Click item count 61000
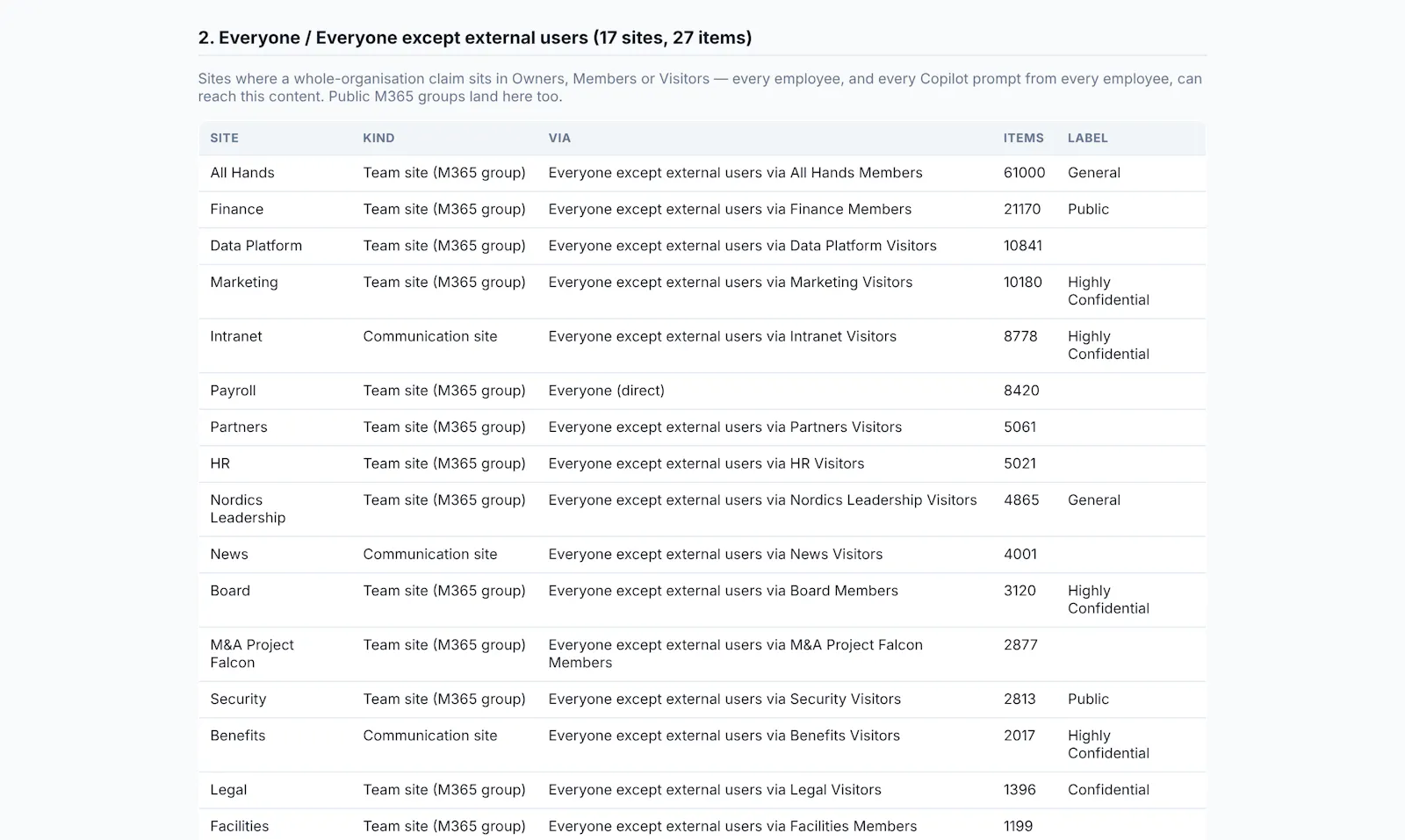Screen dimensions: 1405x840 point(1025,173)
